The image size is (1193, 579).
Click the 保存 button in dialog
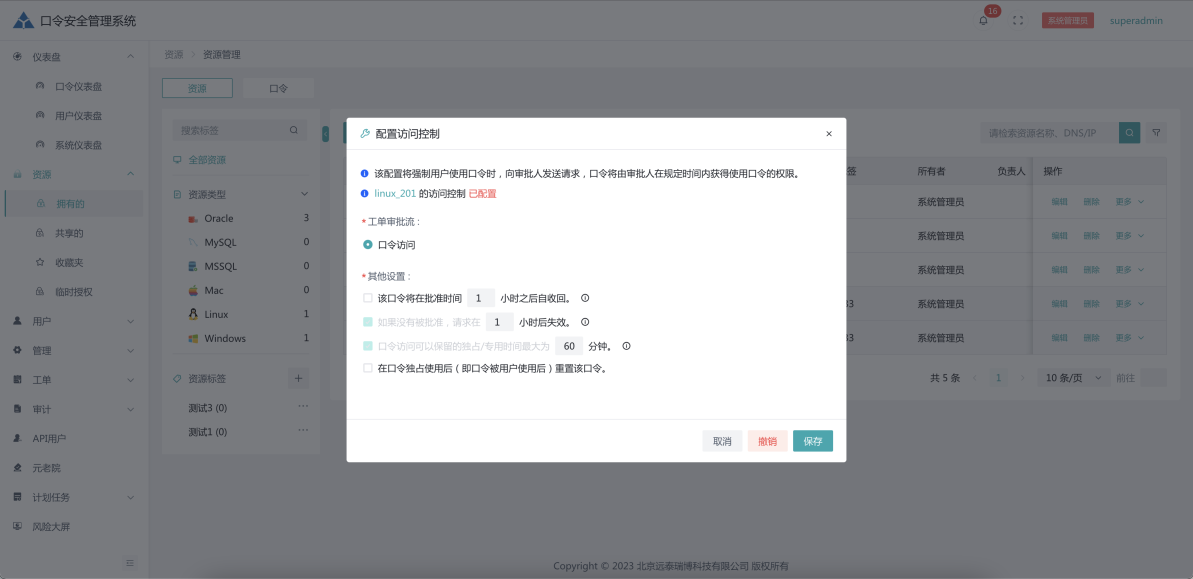pos(812,441)
